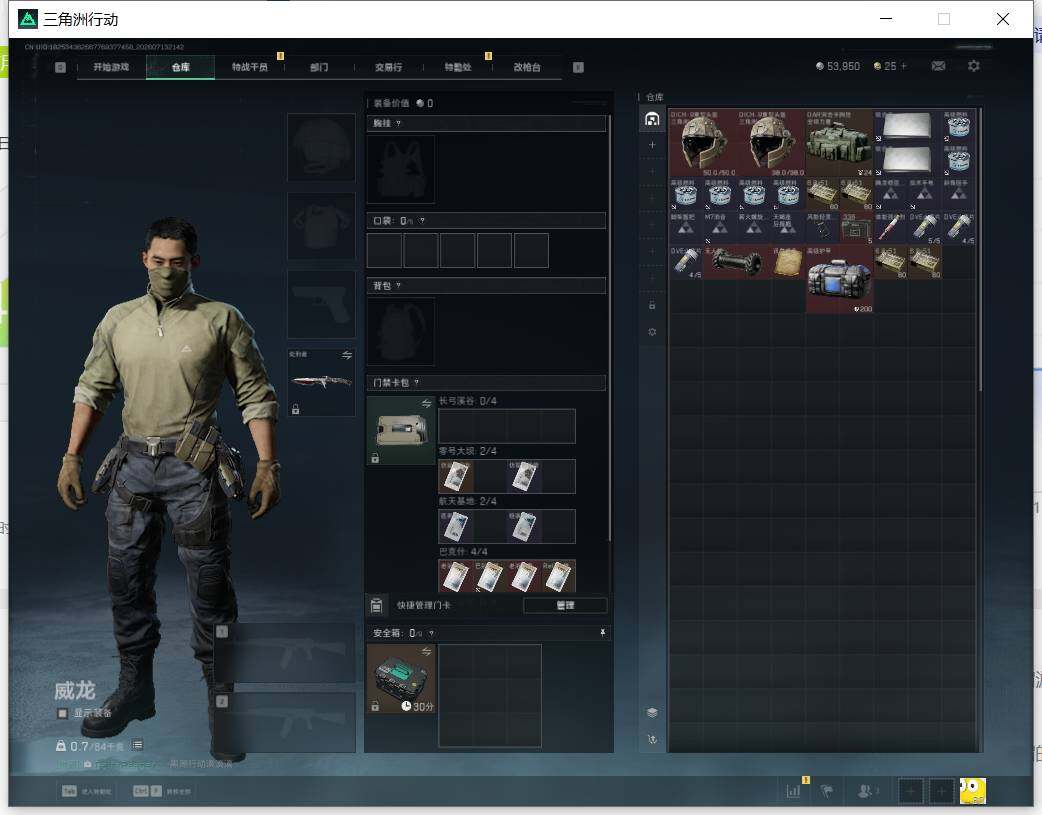This screenshot has height=815, width=1042.
Task: Switch to the 特战干员 tab
Action: 249,67
